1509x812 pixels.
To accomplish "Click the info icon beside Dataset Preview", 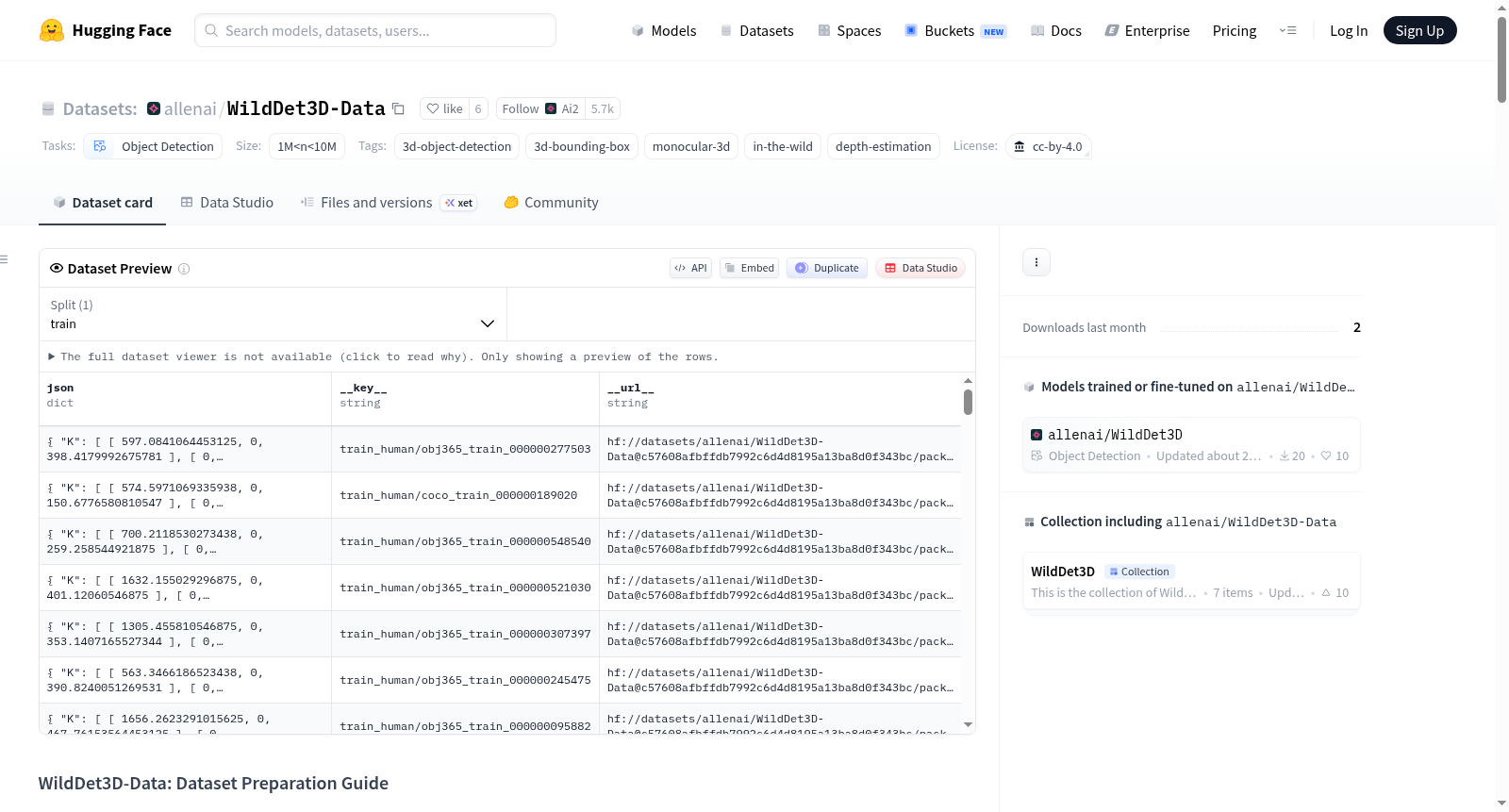I will click(x=184, y=269).
